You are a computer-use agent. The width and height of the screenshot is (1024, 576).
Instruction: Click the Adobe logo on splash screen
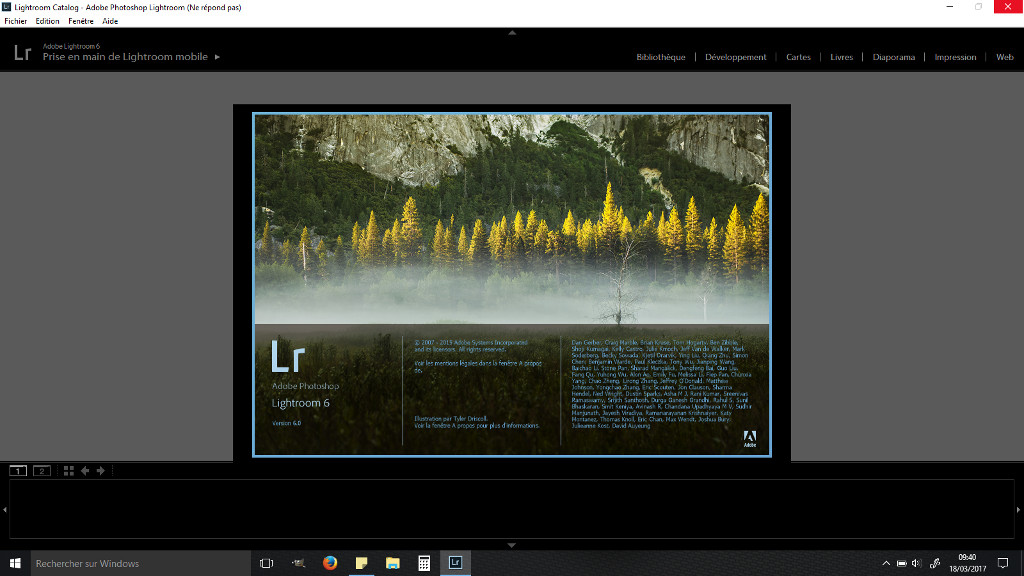pyautogui.click(x=750, y=439)
